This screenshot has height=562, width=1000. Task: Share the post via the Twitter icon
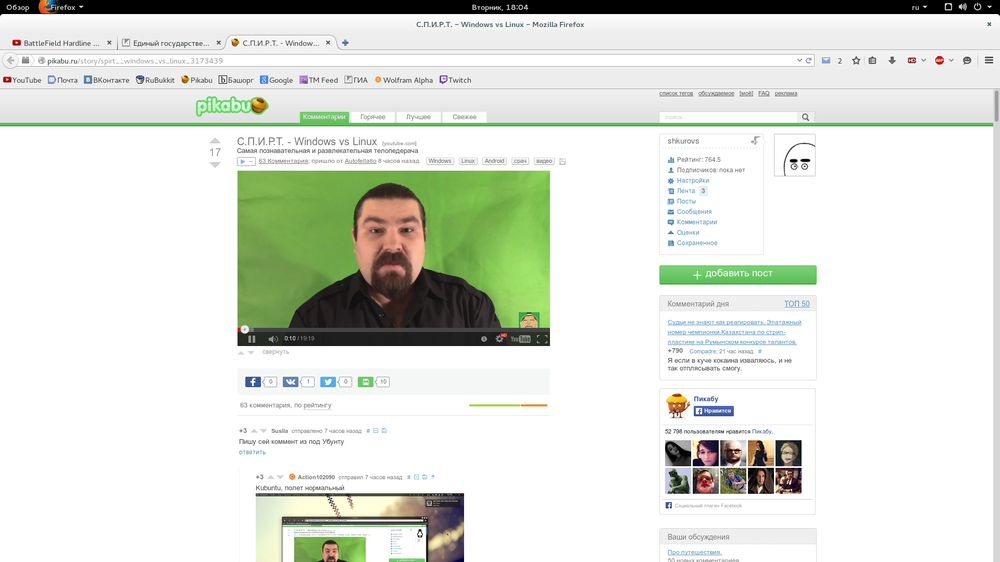click(x=327, y=382)
